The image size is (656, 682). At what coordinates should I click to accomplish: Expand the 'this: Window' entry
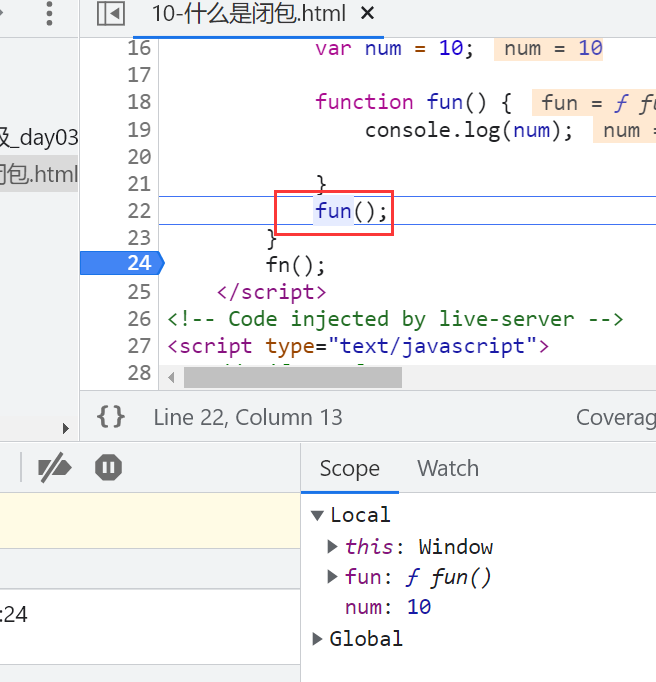click(x=333, y=547)
